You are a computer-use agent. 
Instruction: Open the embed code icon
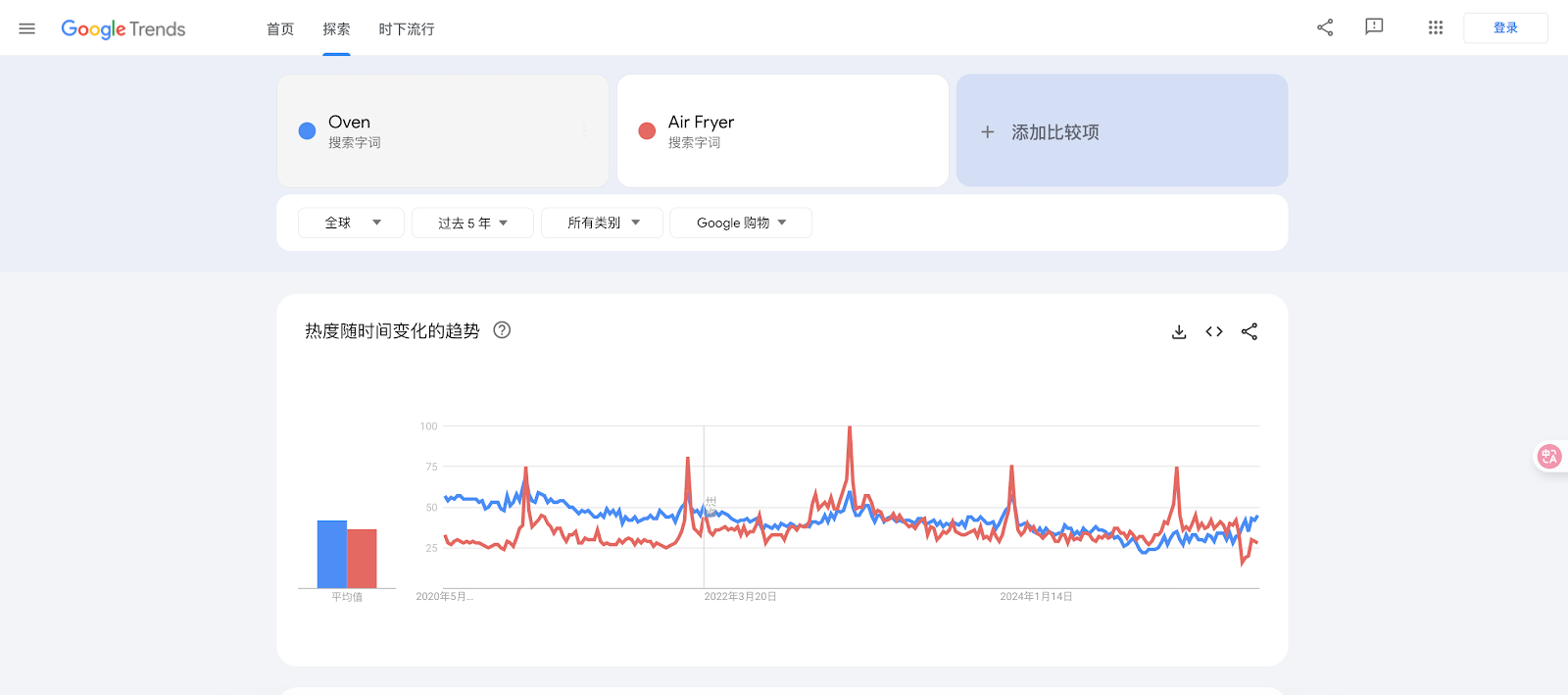(x=1214, y=331)
